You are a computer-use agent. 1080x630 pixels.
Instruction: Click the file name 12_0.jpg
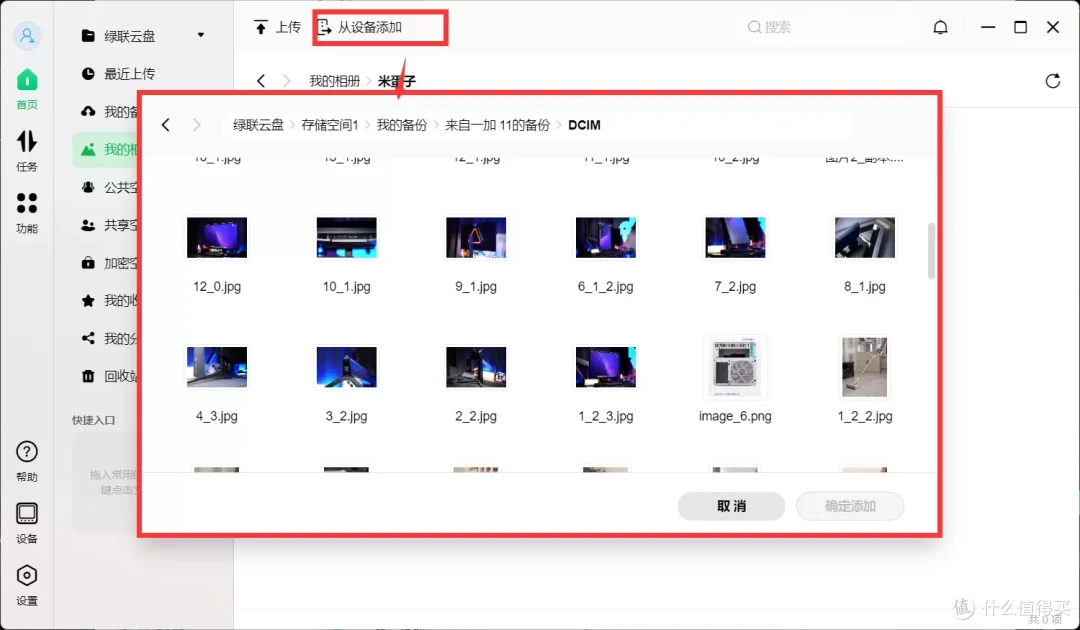(x=217, y=286)
